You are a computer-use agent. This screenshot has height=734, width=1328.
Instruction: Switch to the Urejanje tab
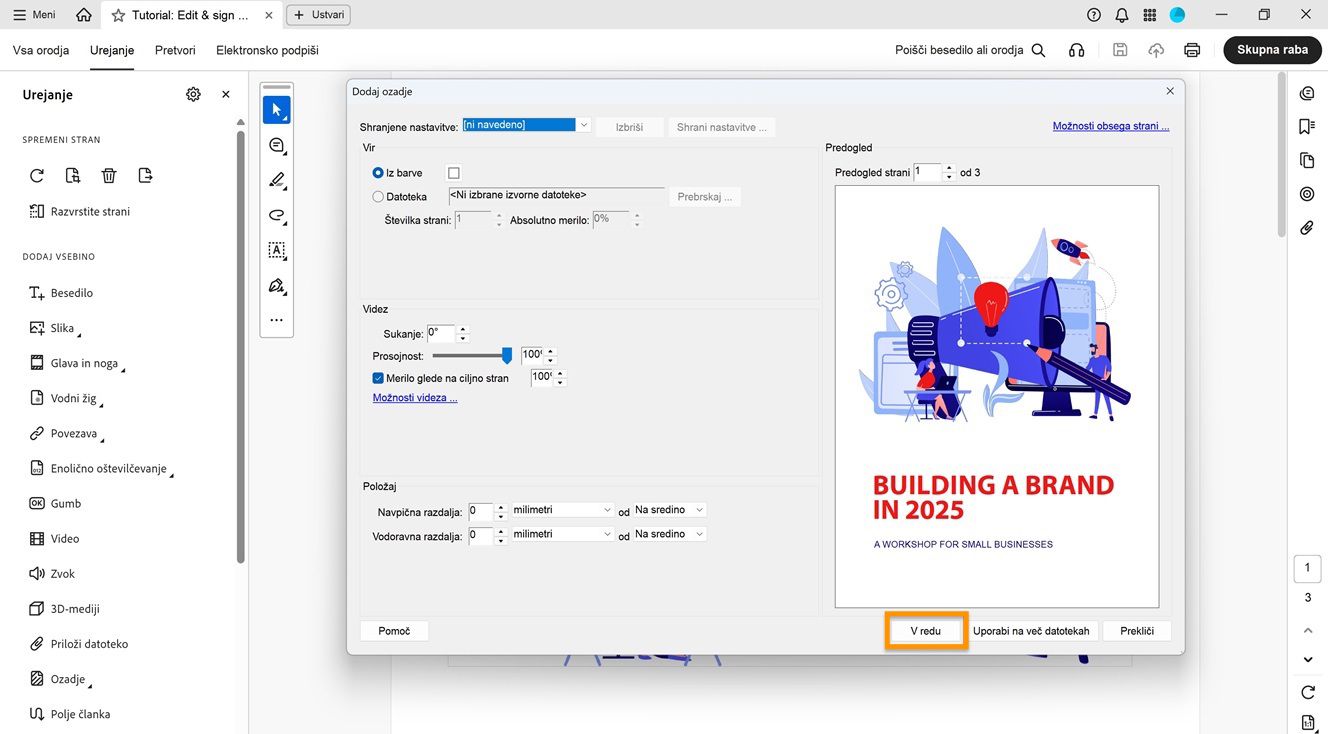coord(112,50)
